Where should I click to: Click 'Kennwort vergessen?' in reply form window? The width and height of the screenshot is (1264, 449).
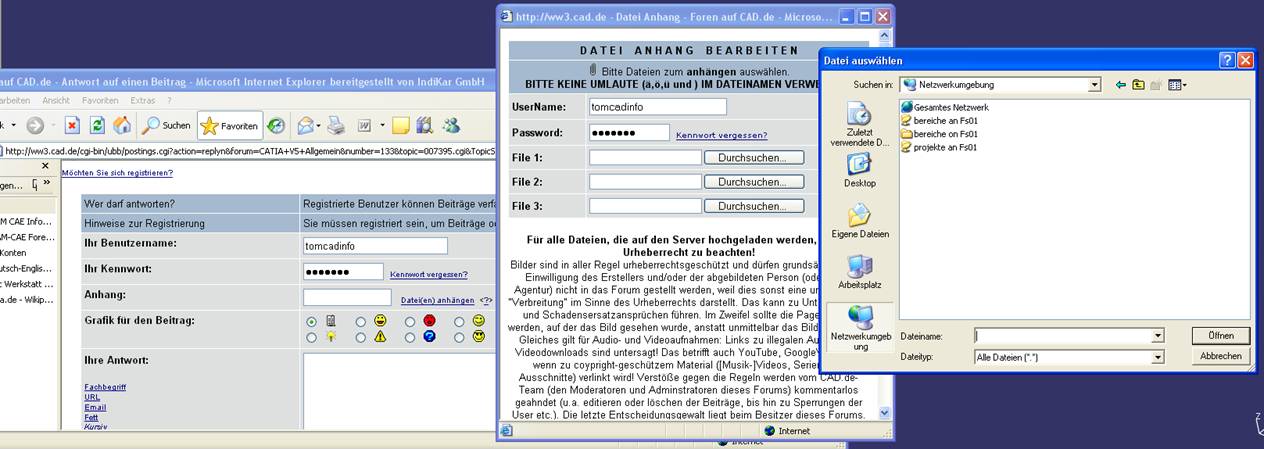tap(428, 274)
